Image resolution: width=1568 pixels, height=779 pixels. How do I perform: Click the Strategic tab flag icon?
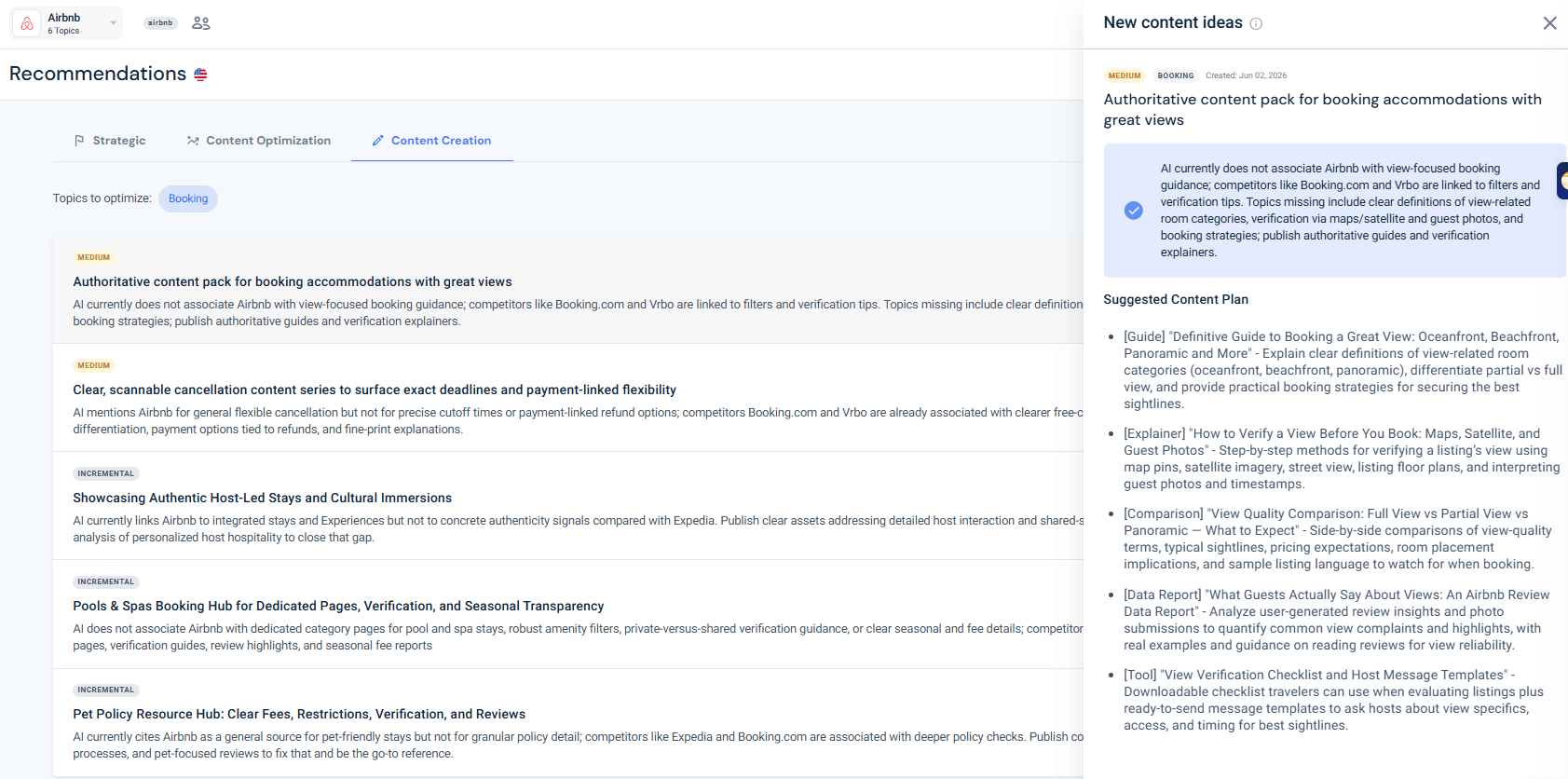(79, 141)
